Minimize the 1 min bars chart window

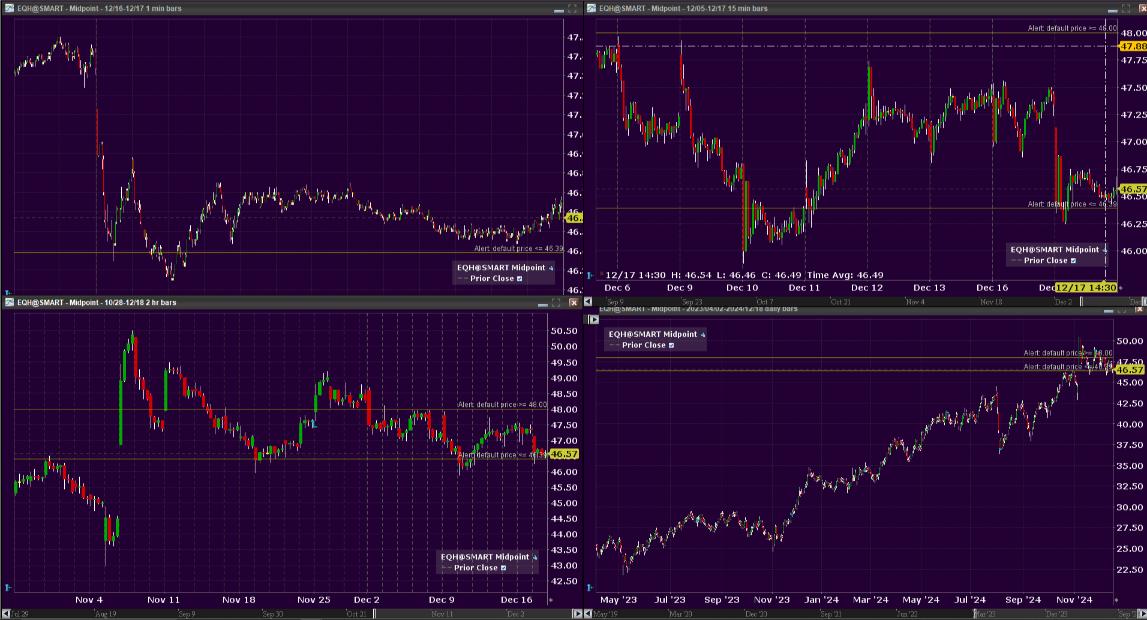click(x=559, y=9)
